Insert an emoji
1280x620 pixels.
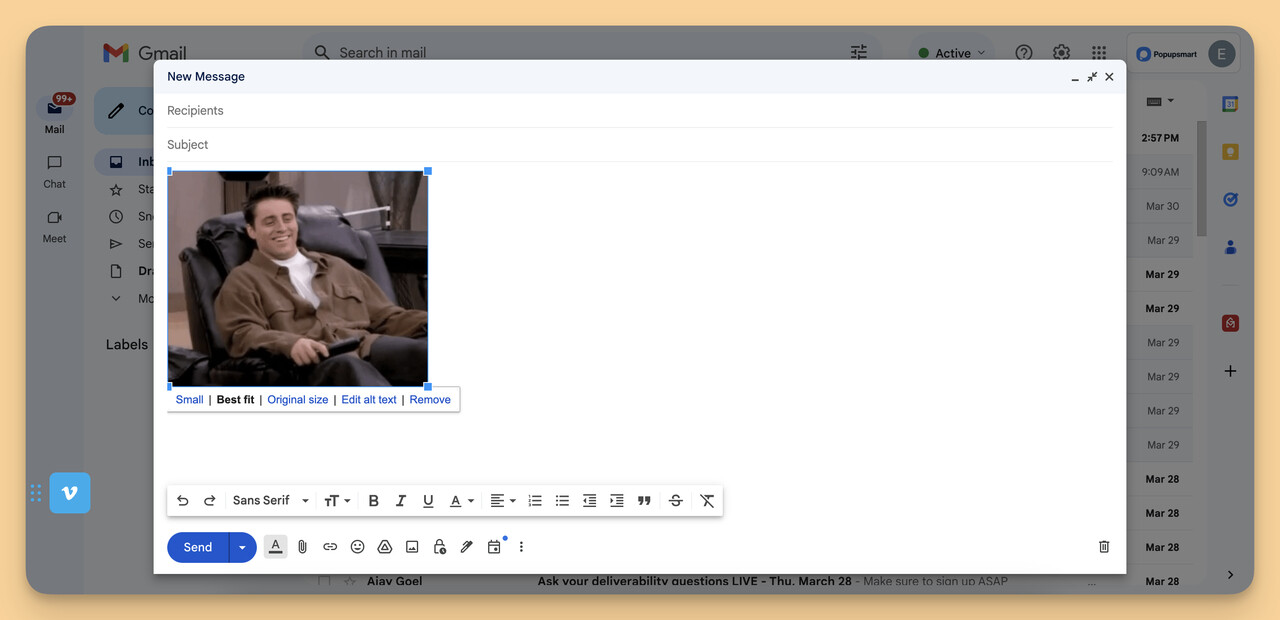click(357, 547)
